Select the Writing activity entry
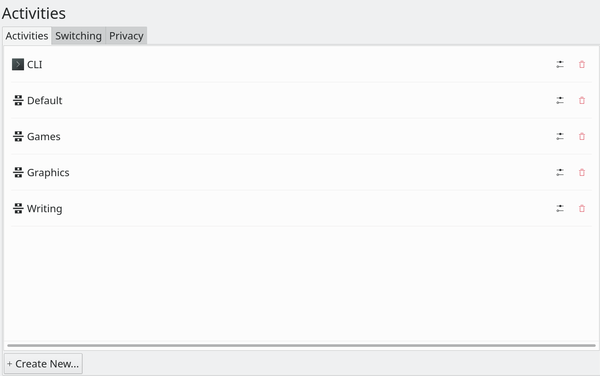The image size is (600, 376). tap(302, 208)
